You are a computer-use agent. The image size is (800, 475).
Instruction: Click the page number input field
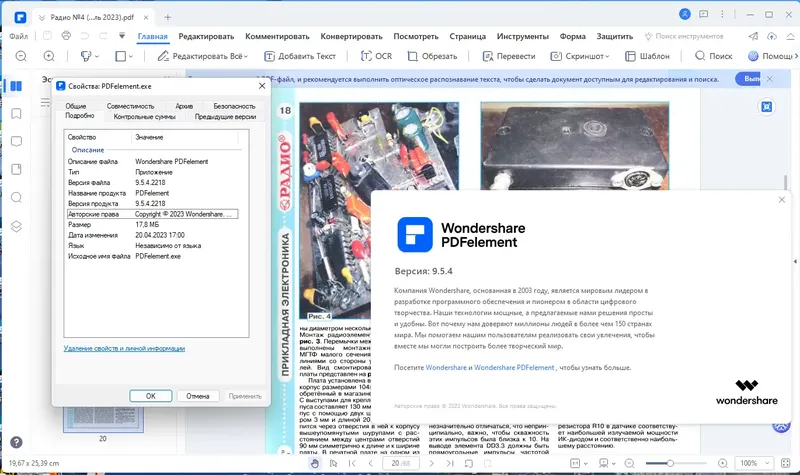[x=401, y=463]
